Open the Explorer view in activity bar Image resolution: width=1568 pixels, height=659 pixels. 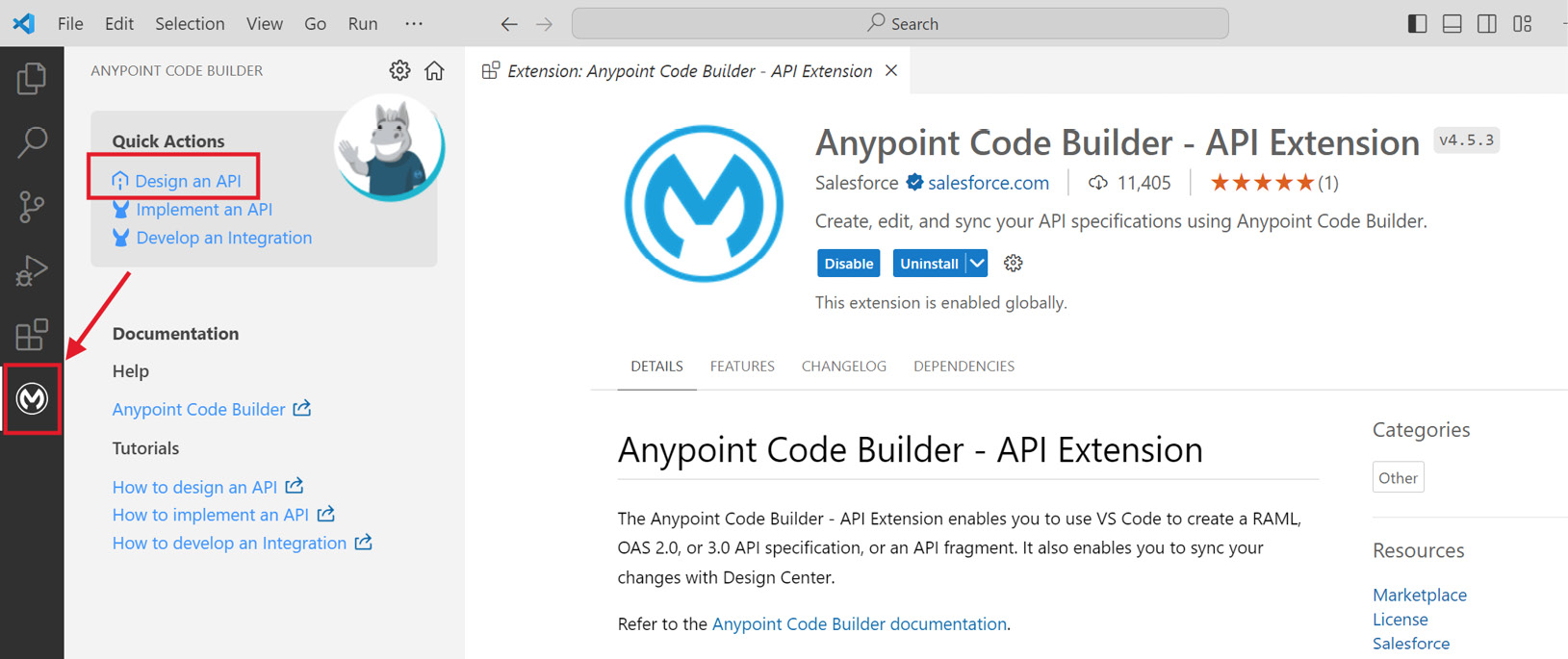pyautogui.click(x=32, y=78)
